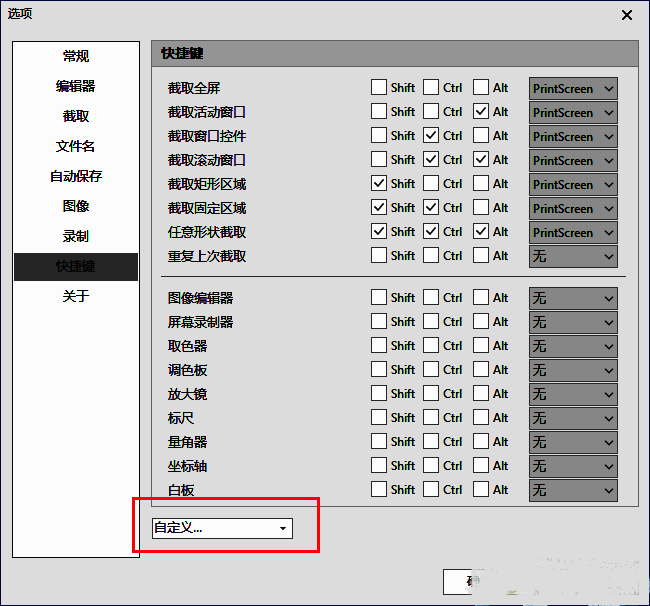Expand key dropdown for 重复上次截取
The image size is (650, 606).
pyautogui.click(x=573, y=257)
